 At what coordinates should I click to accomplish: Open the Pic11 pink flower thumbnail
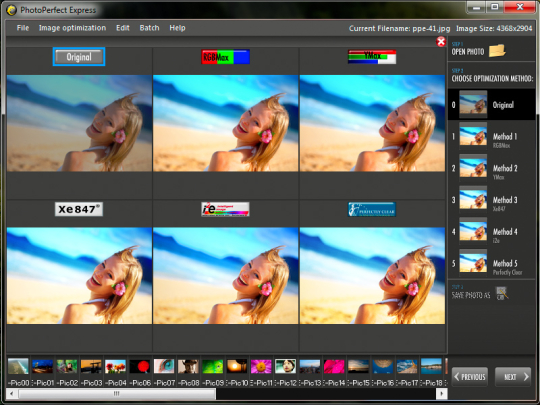click(261, 366)
